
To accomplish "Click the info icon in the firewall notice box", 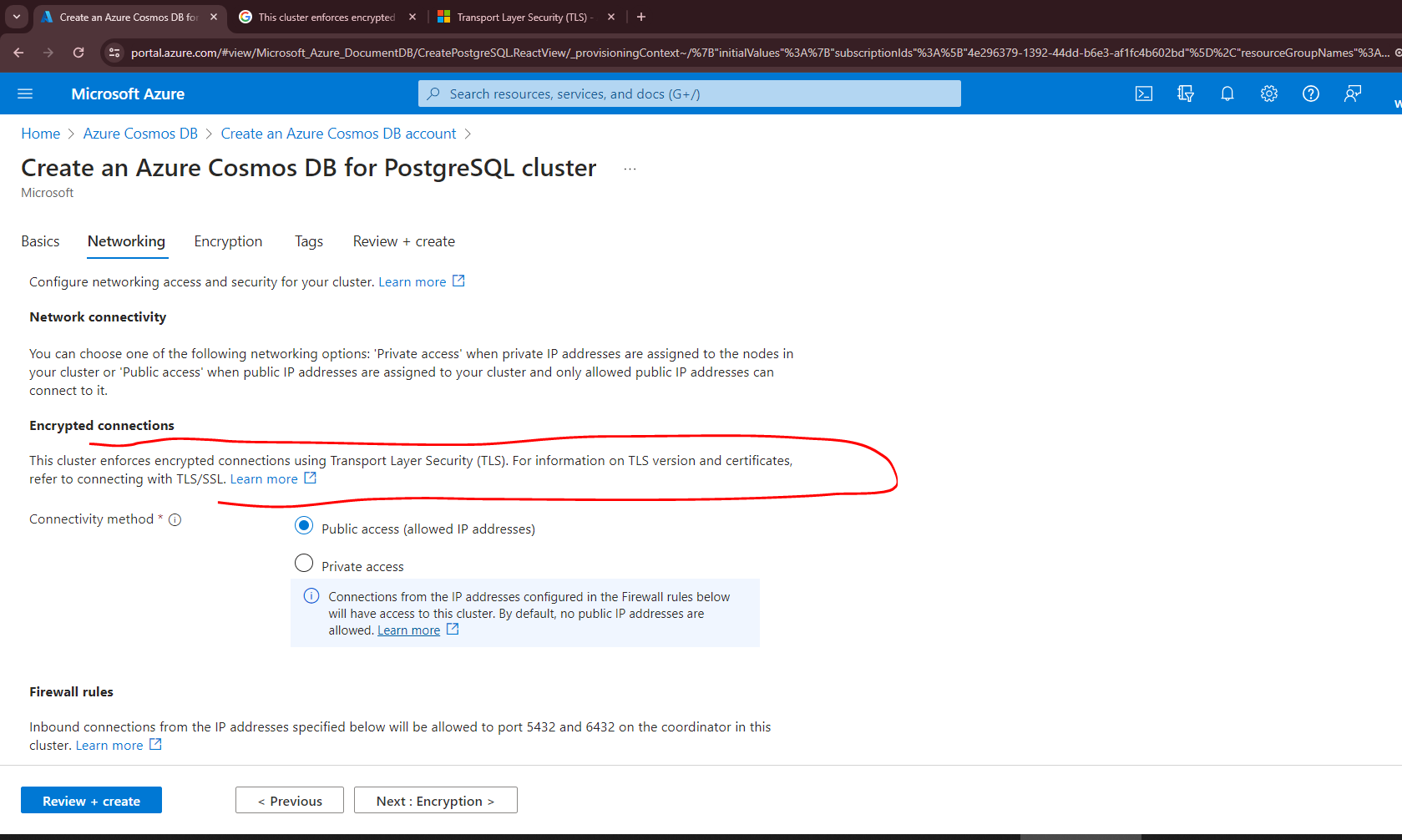I will (x=311, y=595).
